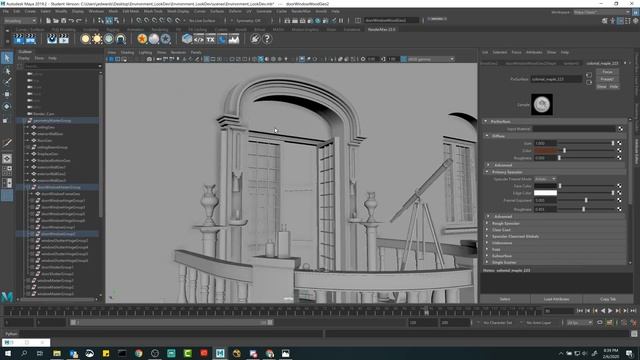Click the RIB code brackets shelf icon
The image size is (640, 360).
click(198, 39)
